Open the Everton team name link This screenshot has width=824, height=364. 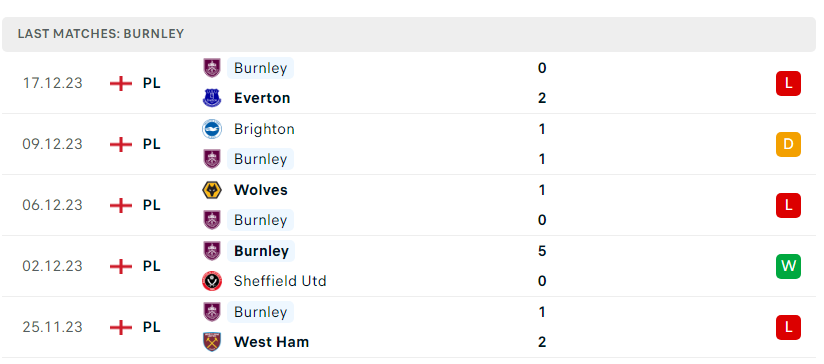[x=262, y=98]
